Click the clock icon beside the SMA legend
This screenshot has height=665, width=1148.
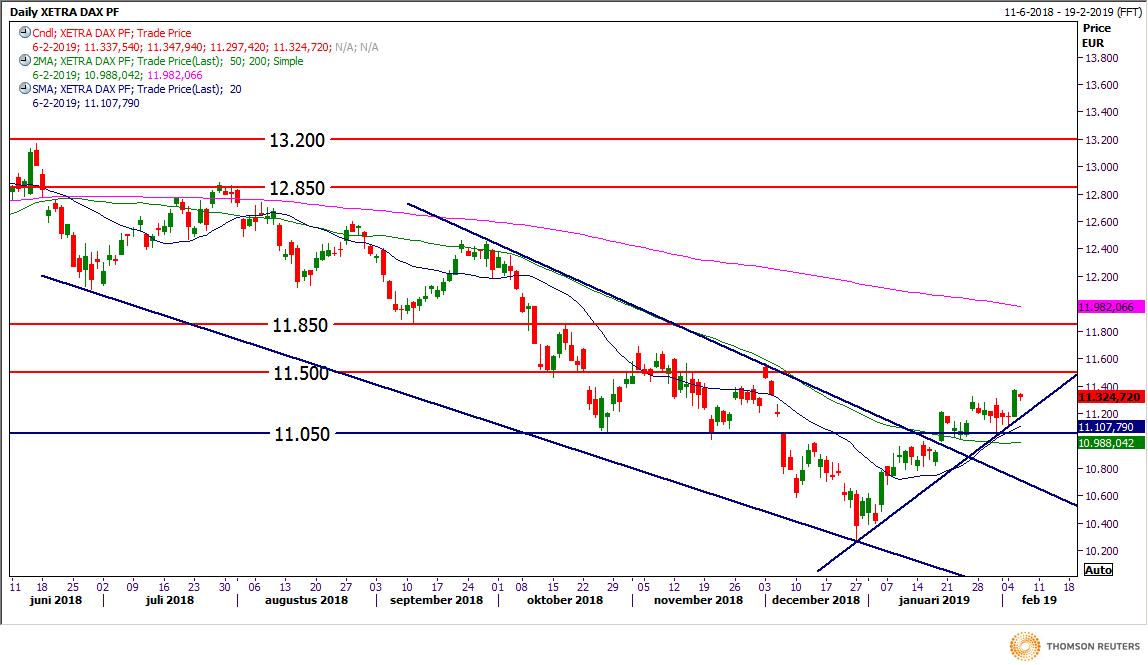25,89
